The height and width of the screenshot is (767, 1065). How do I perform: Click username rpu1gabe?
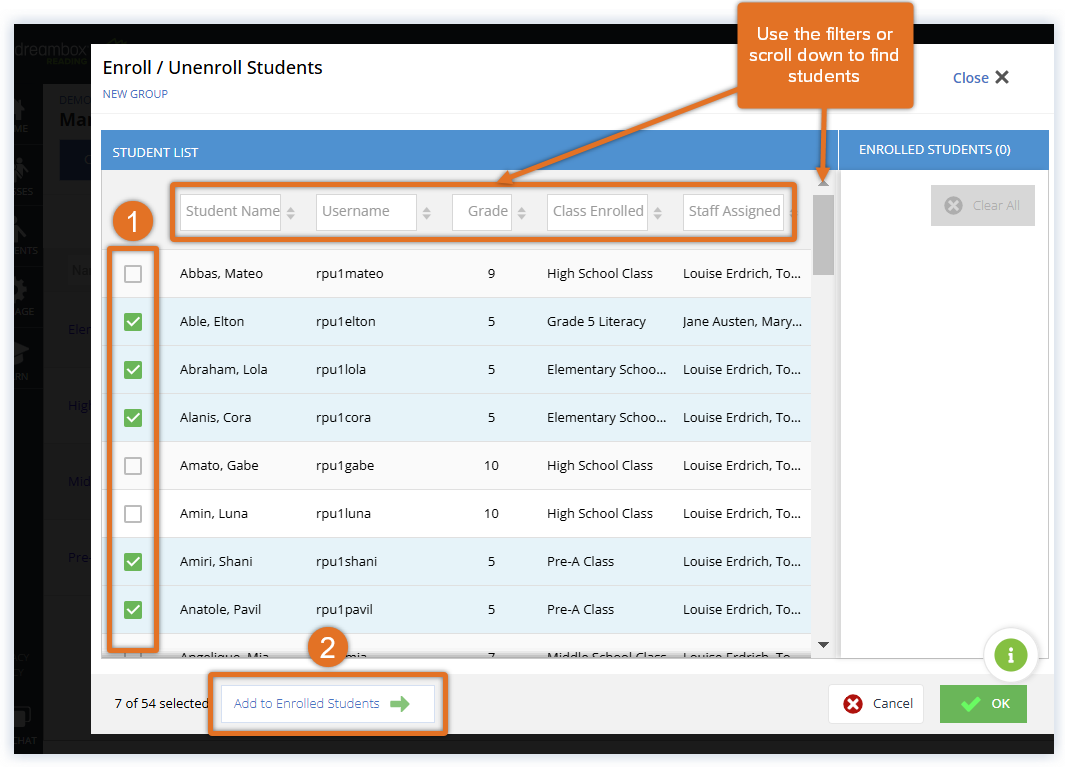coord(345,466)
